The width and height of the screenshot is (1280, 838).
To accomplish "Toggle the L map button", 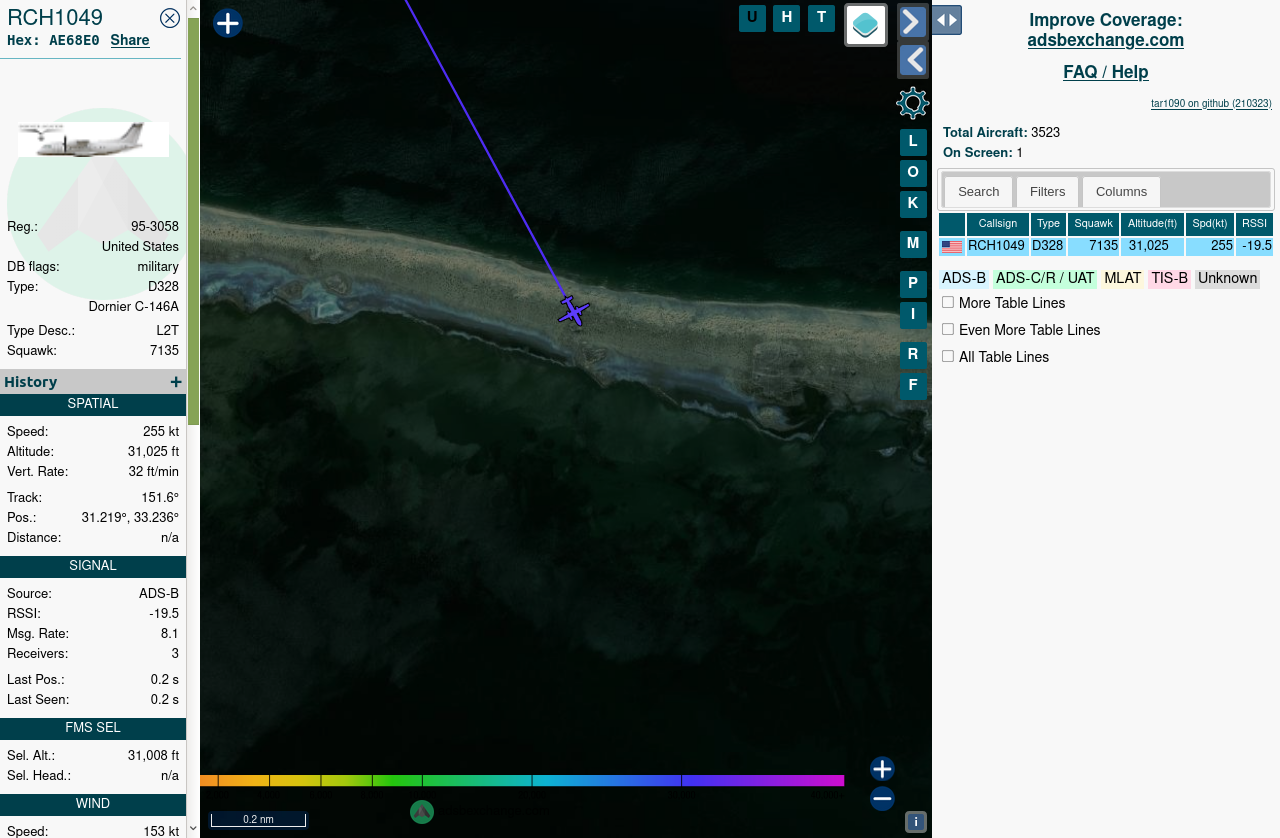I will click(913, 142).
